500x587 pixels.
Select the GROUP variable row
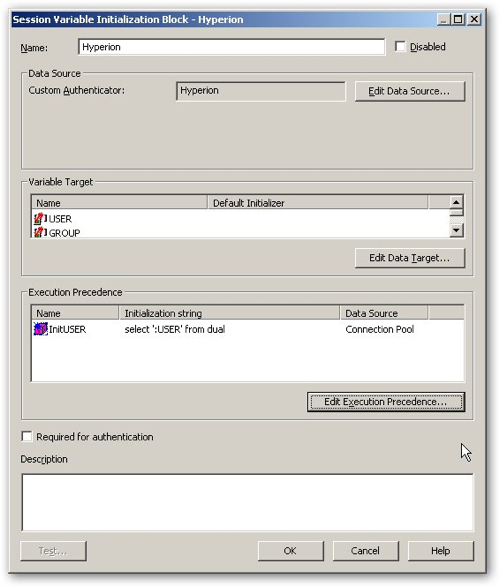[x=241, y=232]
